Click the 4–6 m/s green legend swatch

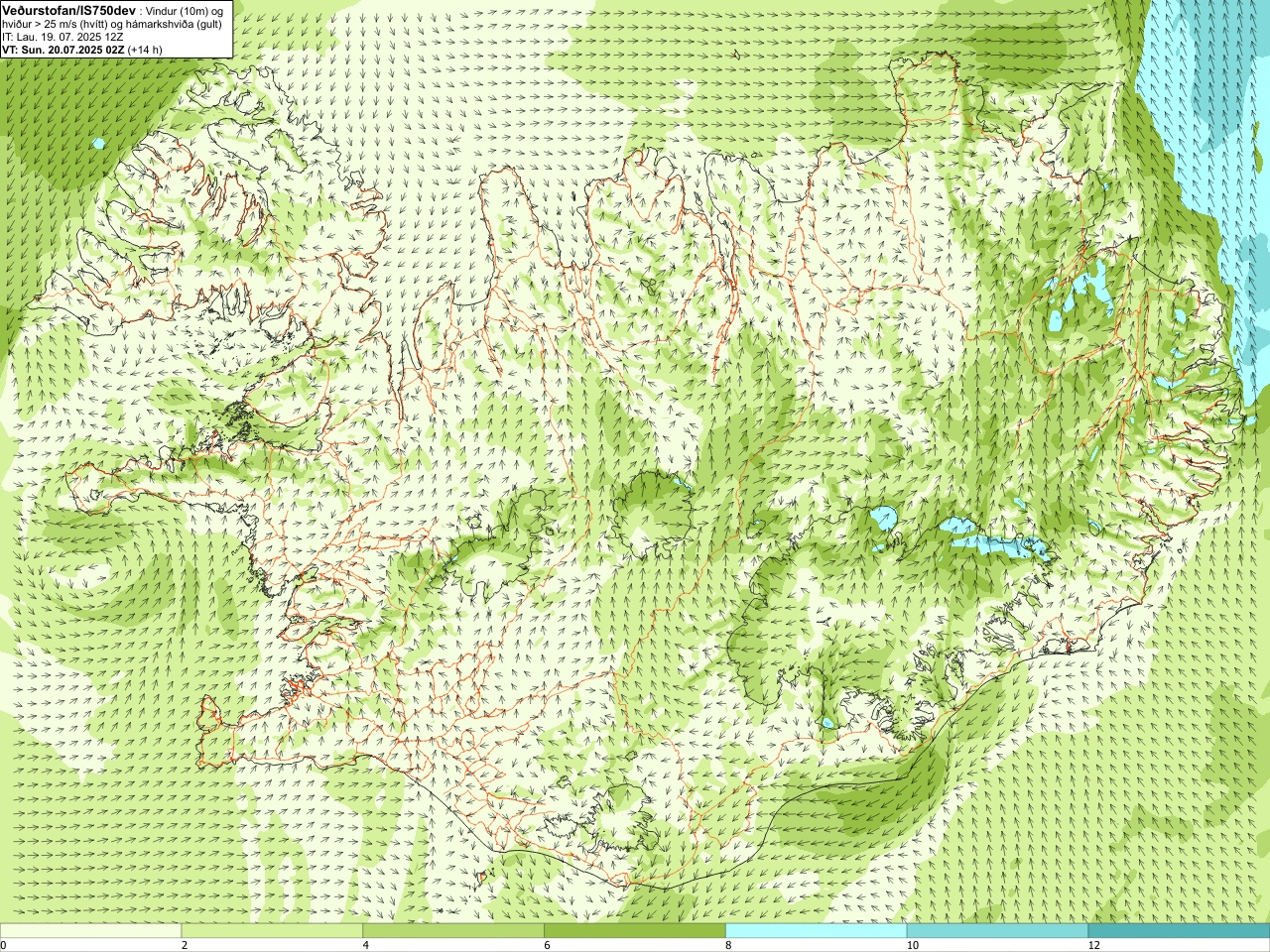pyautogui.click(x=453, y=931)
